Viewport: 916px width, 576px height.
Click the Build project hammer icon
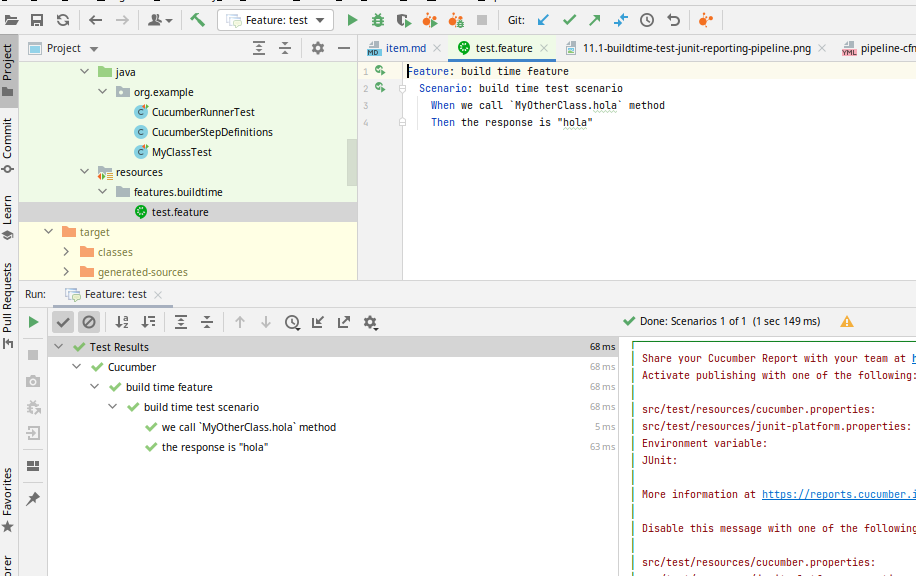point(197,20)
